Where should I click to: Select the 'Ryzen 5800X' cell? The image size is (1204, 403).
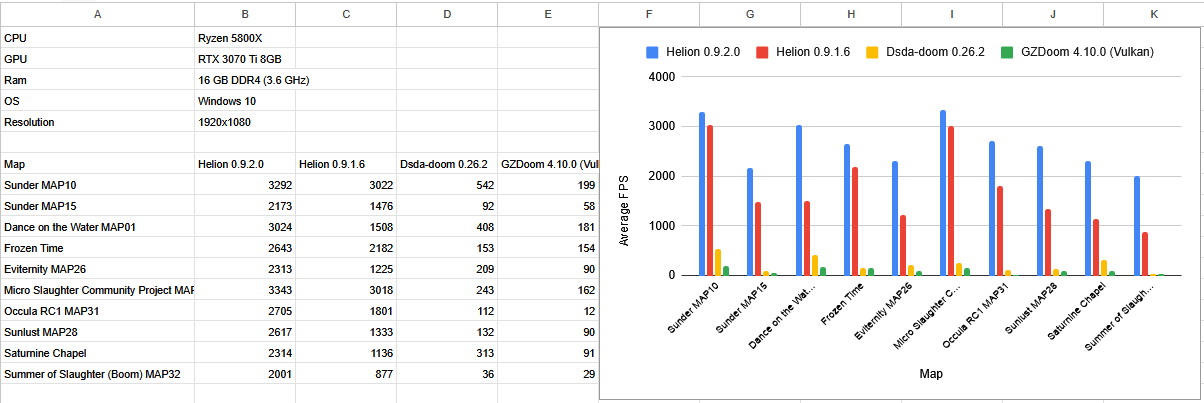[x=245, y=37]
